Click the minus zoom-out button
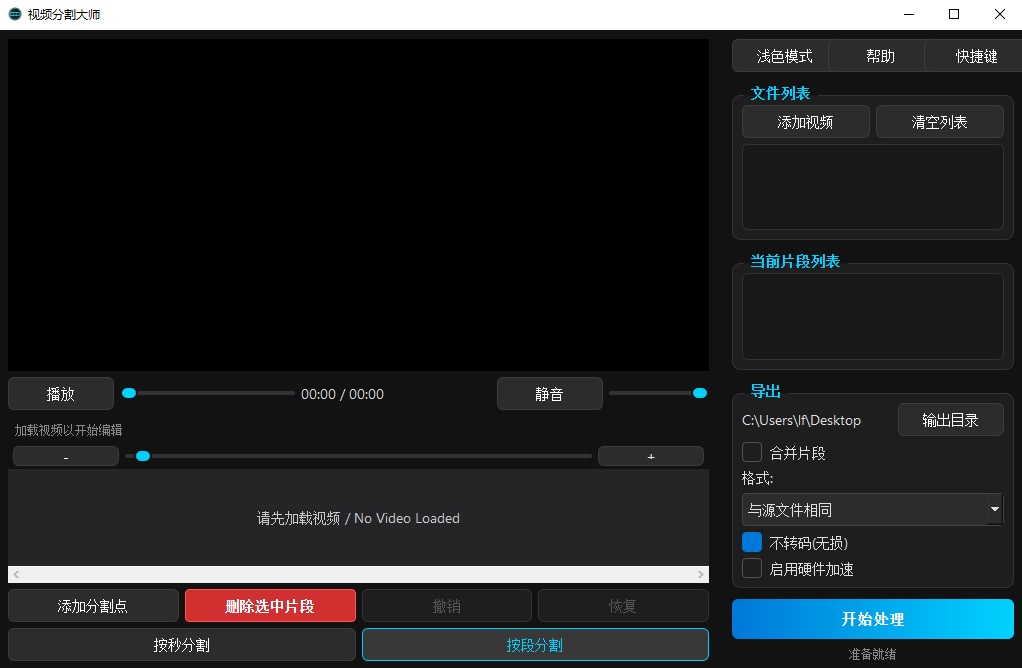Viewport: 1022px width, 668px height. (65, 456)
